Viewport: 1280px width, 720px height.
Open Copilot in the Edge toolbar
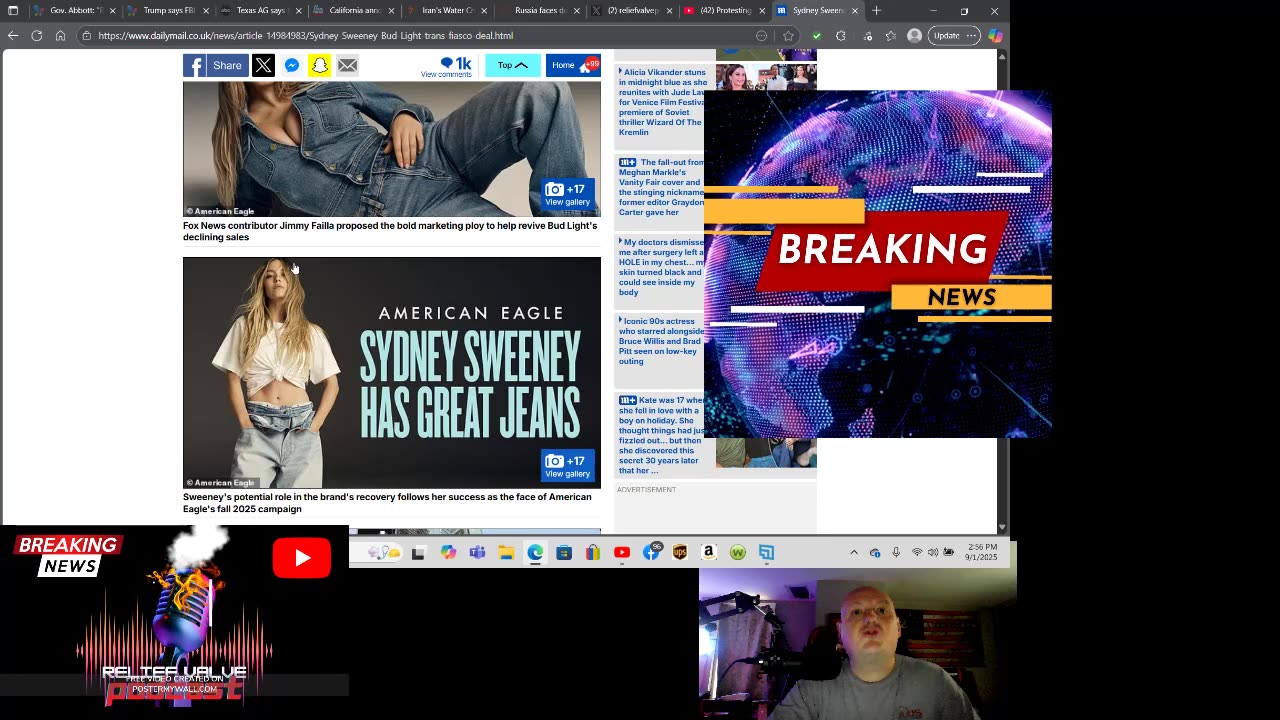995,35
